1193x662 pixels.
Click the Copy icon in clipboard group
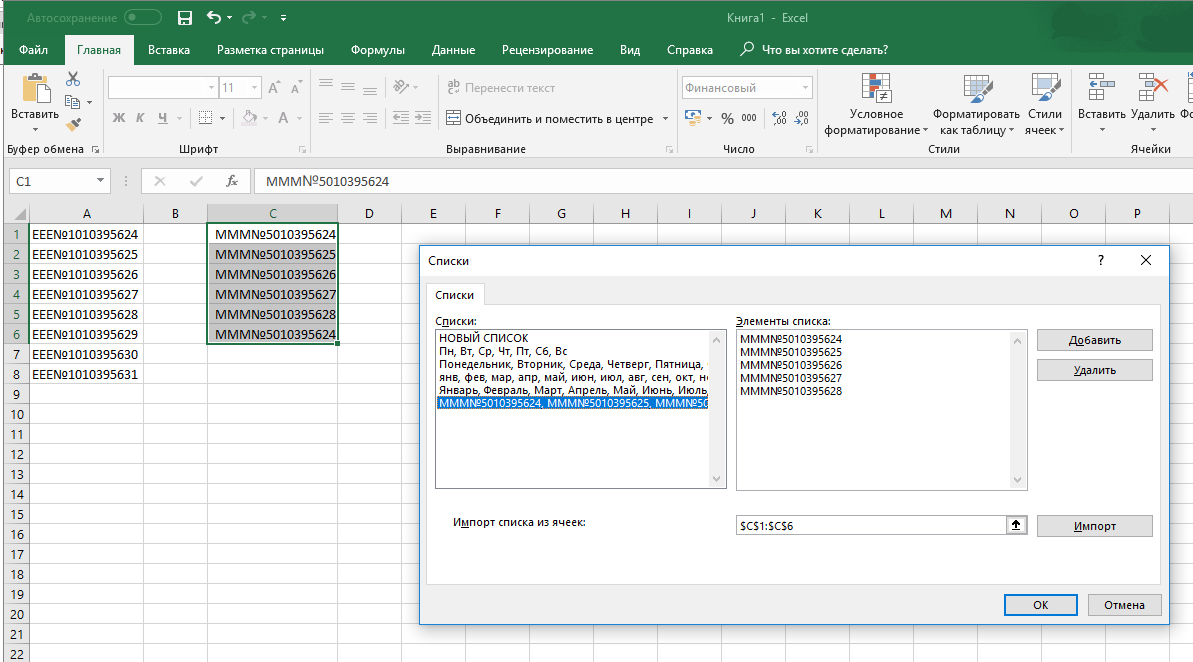coord(73,102)
